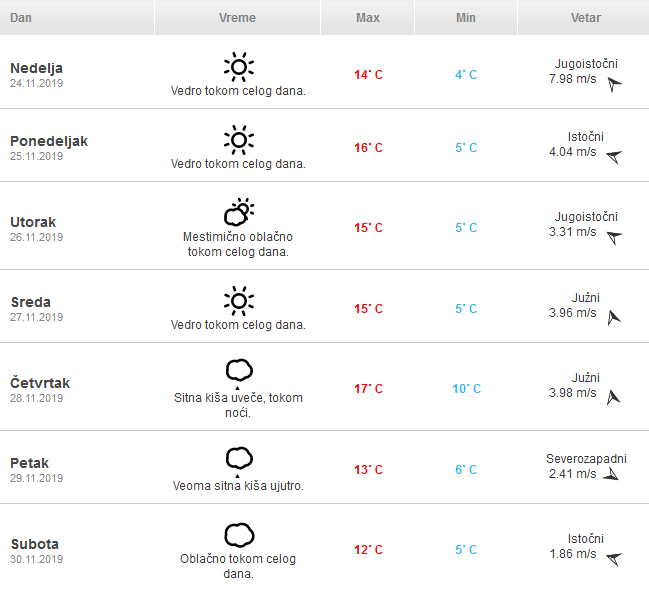
Task: Click the Vetar column header
Action: [586, 18]
